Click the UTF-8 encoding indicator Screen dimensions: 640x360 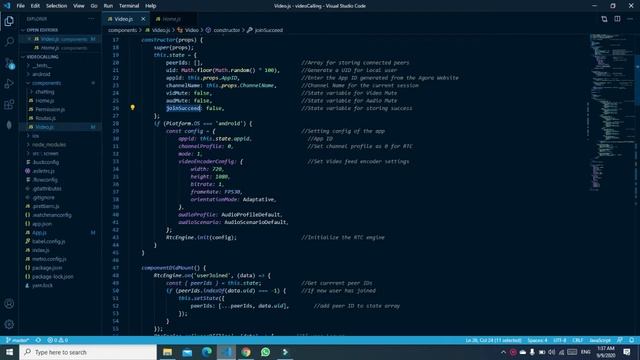click(x=560, y=340)
